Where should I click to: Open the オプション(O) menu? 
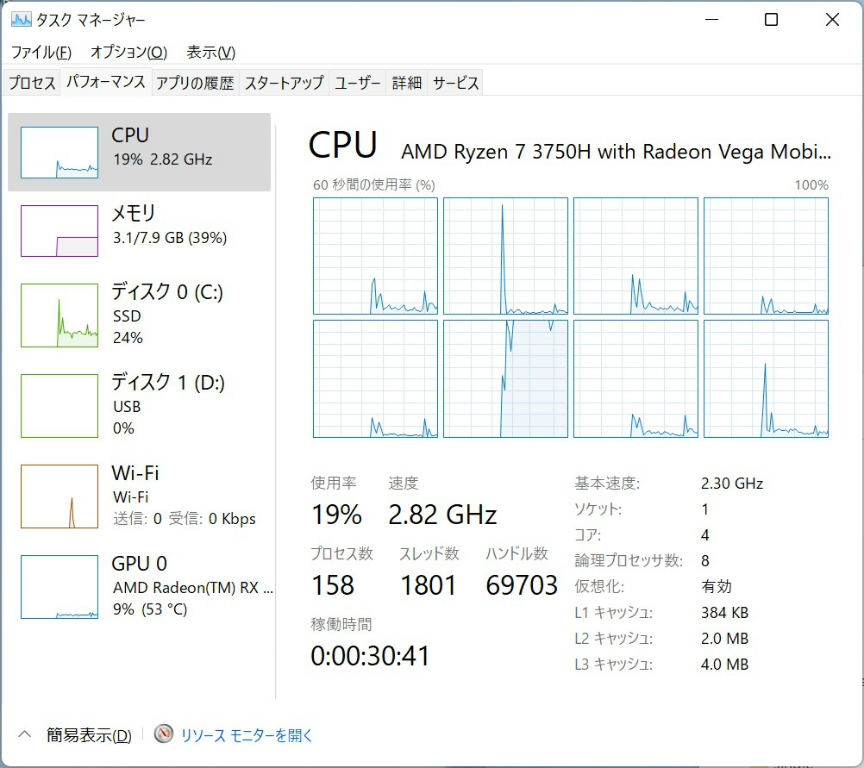(128, 52)
